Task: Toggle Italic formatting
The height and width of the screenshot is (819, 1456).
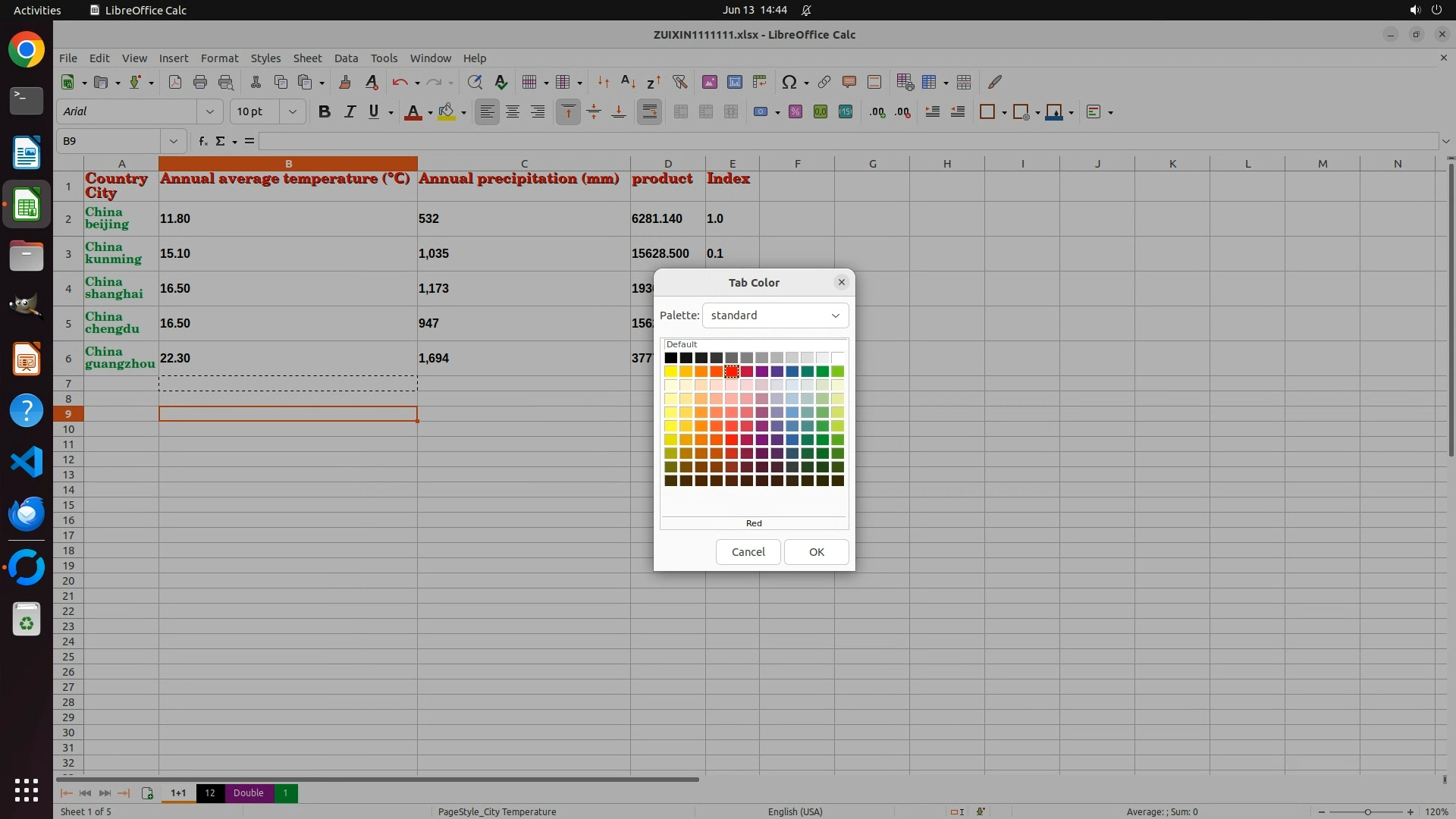Action: (350, 112)
